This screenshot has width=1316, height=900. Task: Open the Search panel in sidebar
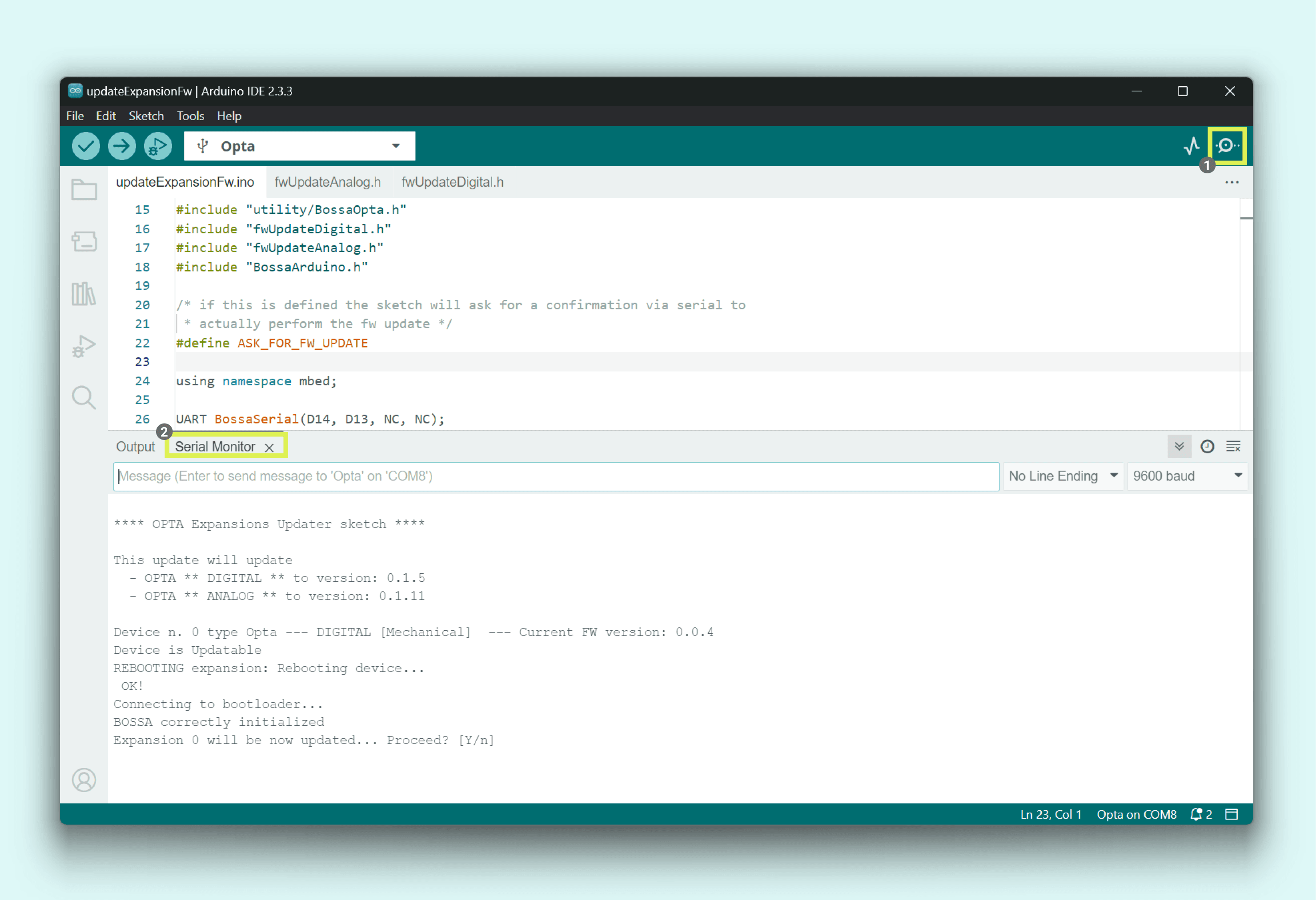[x=84, y=397]
